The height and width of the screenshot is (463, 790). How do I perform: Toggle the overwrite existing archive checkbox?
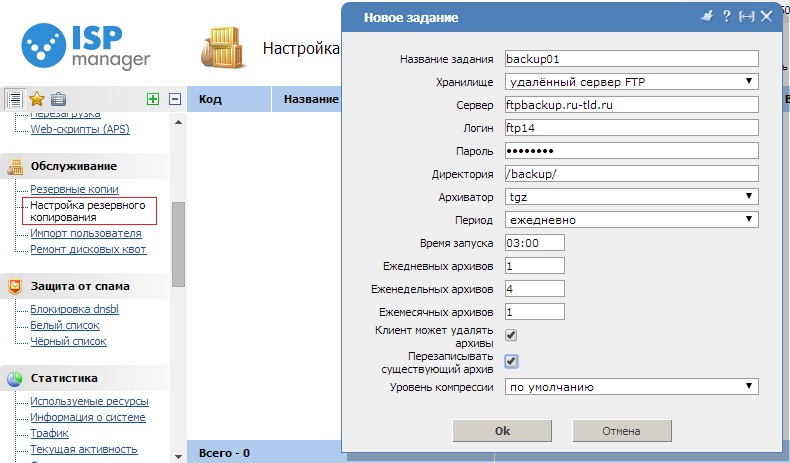pos(511,361)
